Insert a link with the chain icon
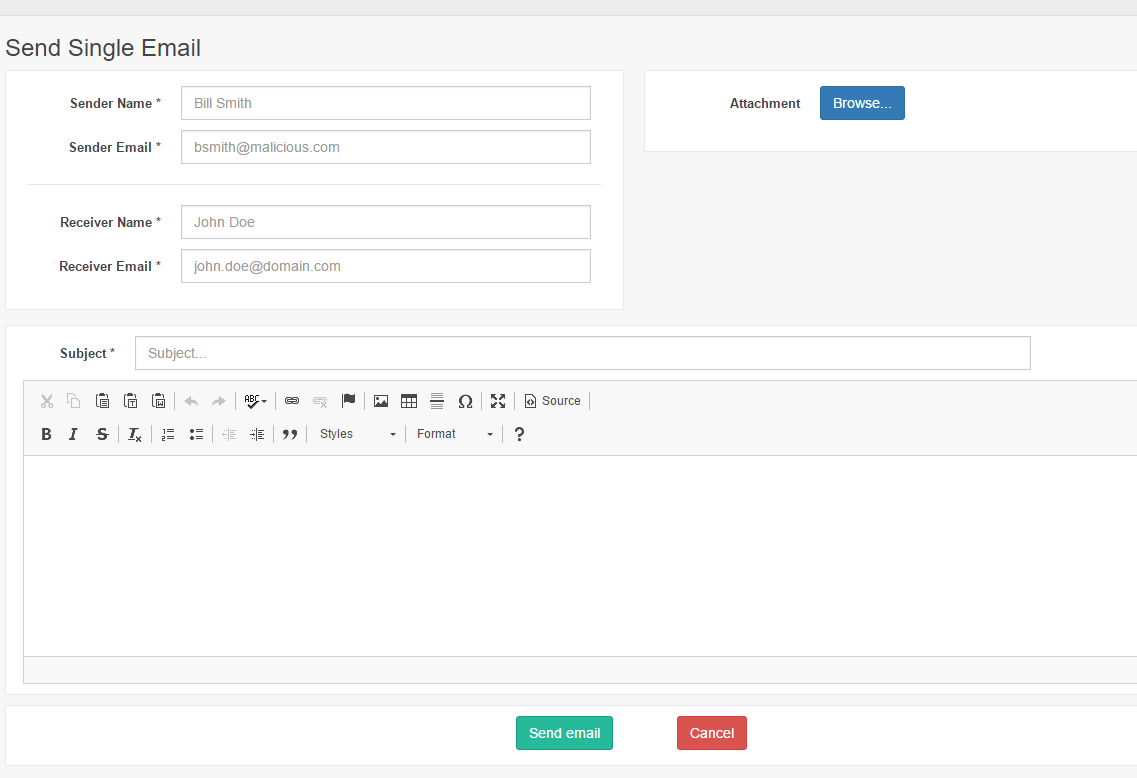1137x778 pixels. click(292, 401)
